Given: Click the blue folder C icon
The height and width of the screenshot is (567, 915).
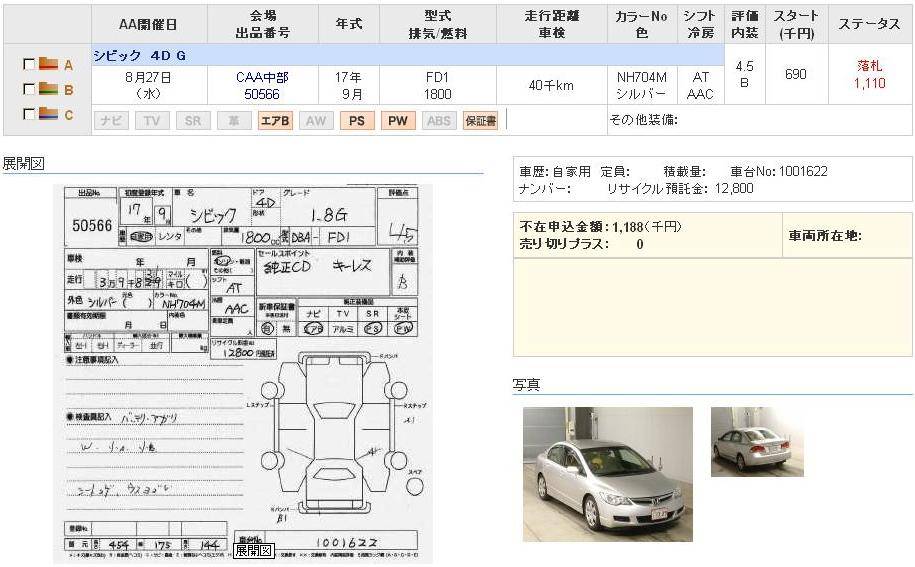Looking at the screenshot, I should [48, 113].
